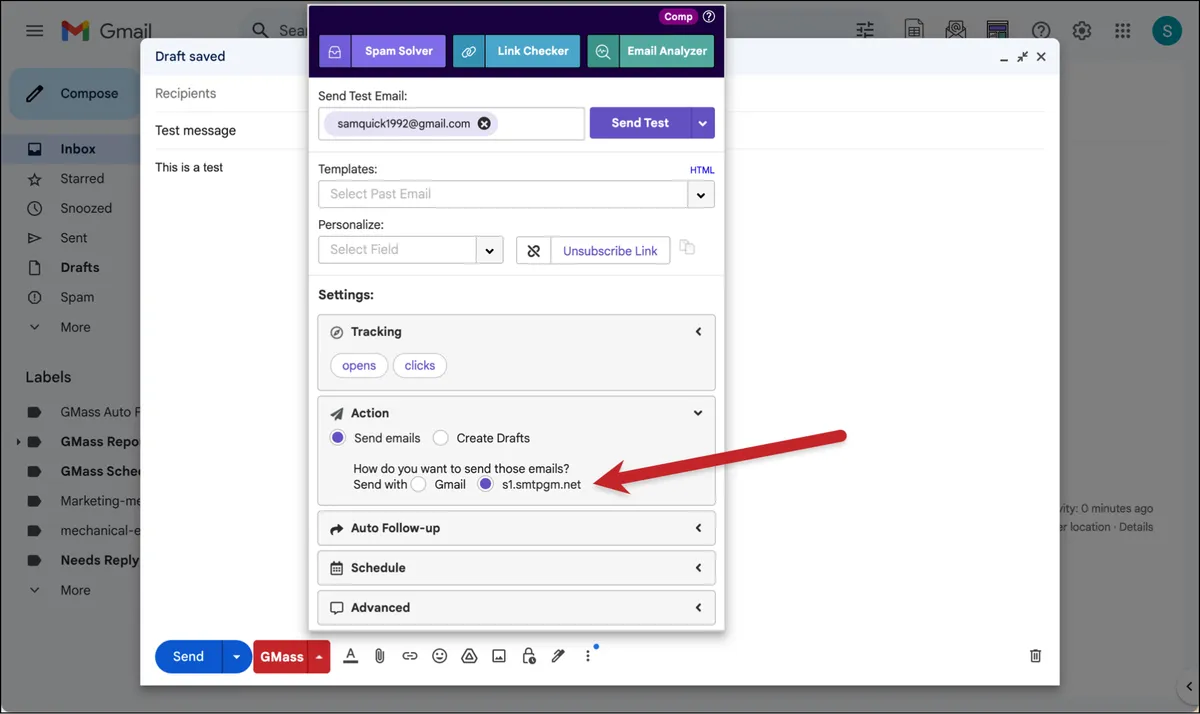Click the GMass help question mark icon
Viewport: 1200px width, 714px height.
click(709, 17)
